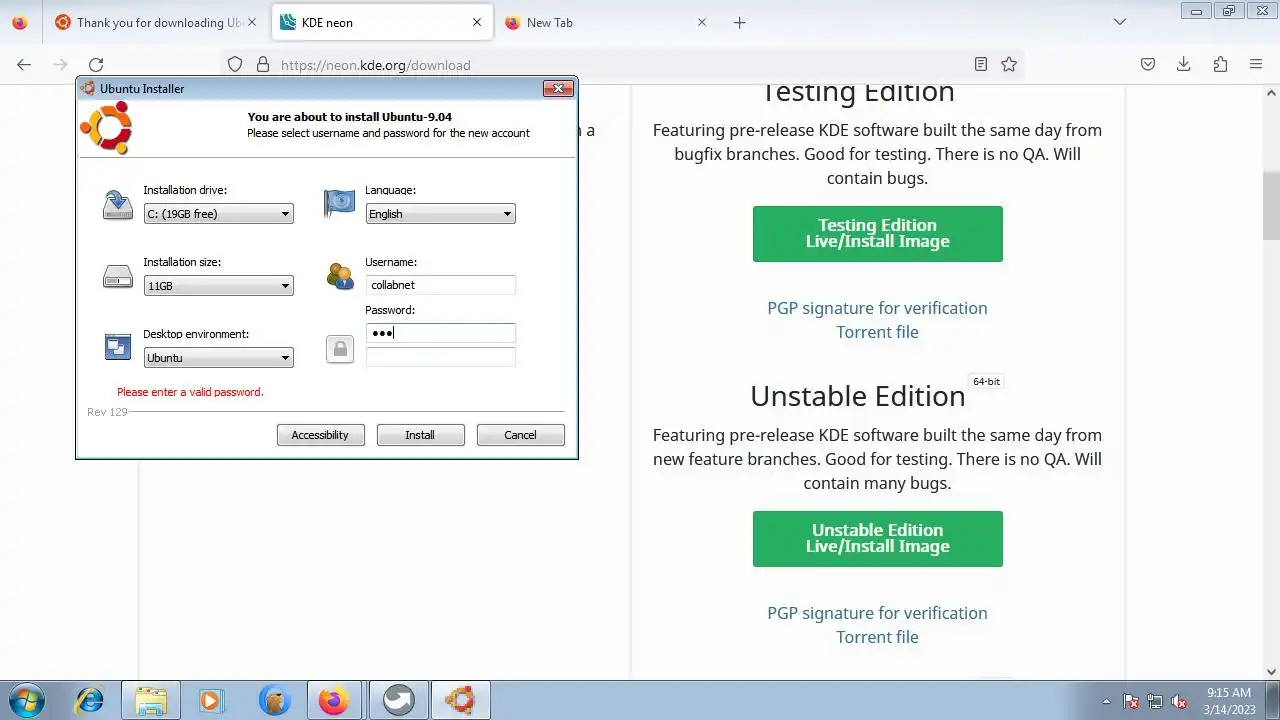Viewport: 1280px width, 720px height.
Task: Select the KDE neon tab
Action: [x=382, y=22]
